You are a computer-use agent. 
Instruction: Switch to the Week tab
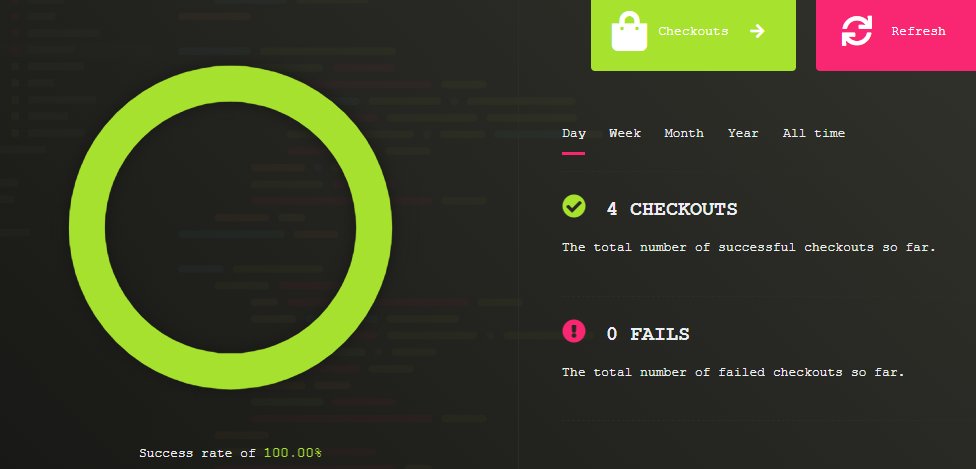tap(625, 133)
